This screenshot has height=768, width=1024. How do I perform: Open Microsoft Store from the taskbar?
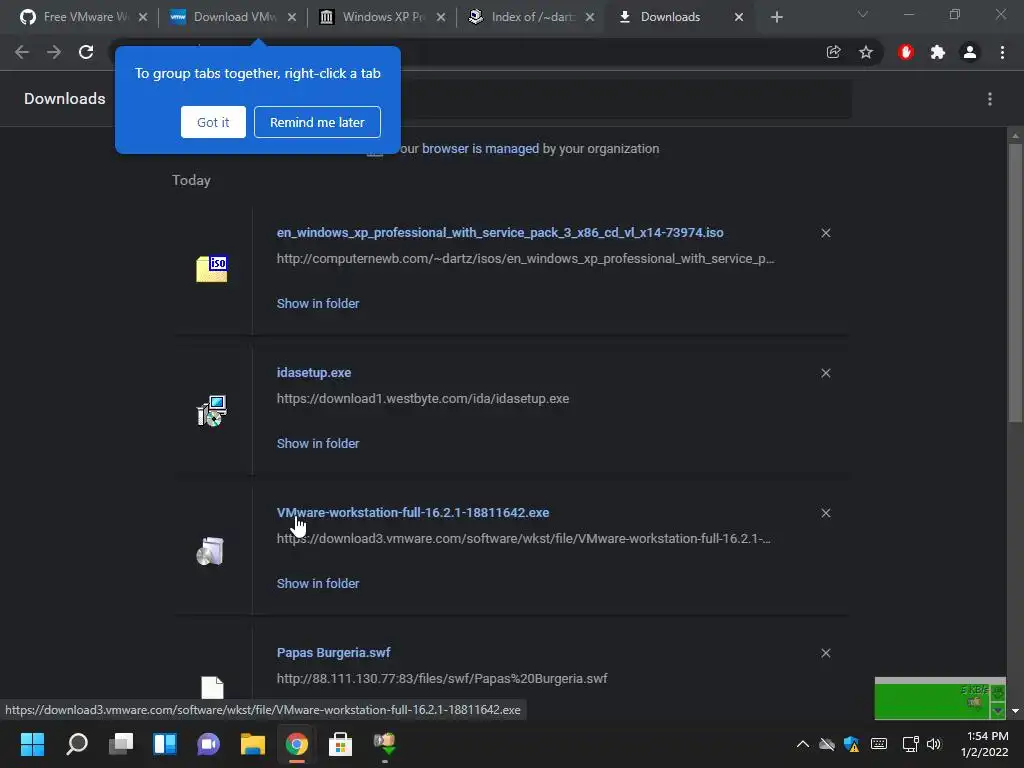click(340, 744)
